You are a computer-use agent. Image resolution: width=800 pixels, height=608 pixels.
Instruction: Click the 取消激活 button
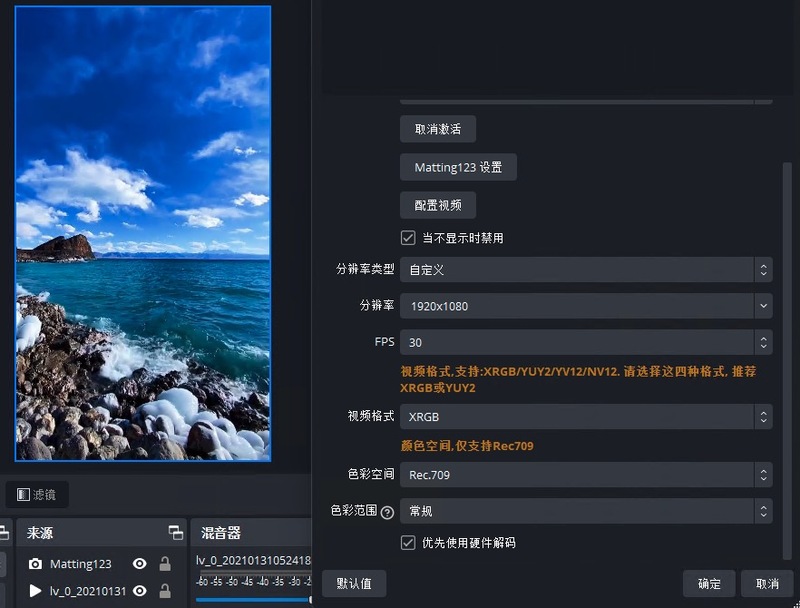(x=438, y=129)
